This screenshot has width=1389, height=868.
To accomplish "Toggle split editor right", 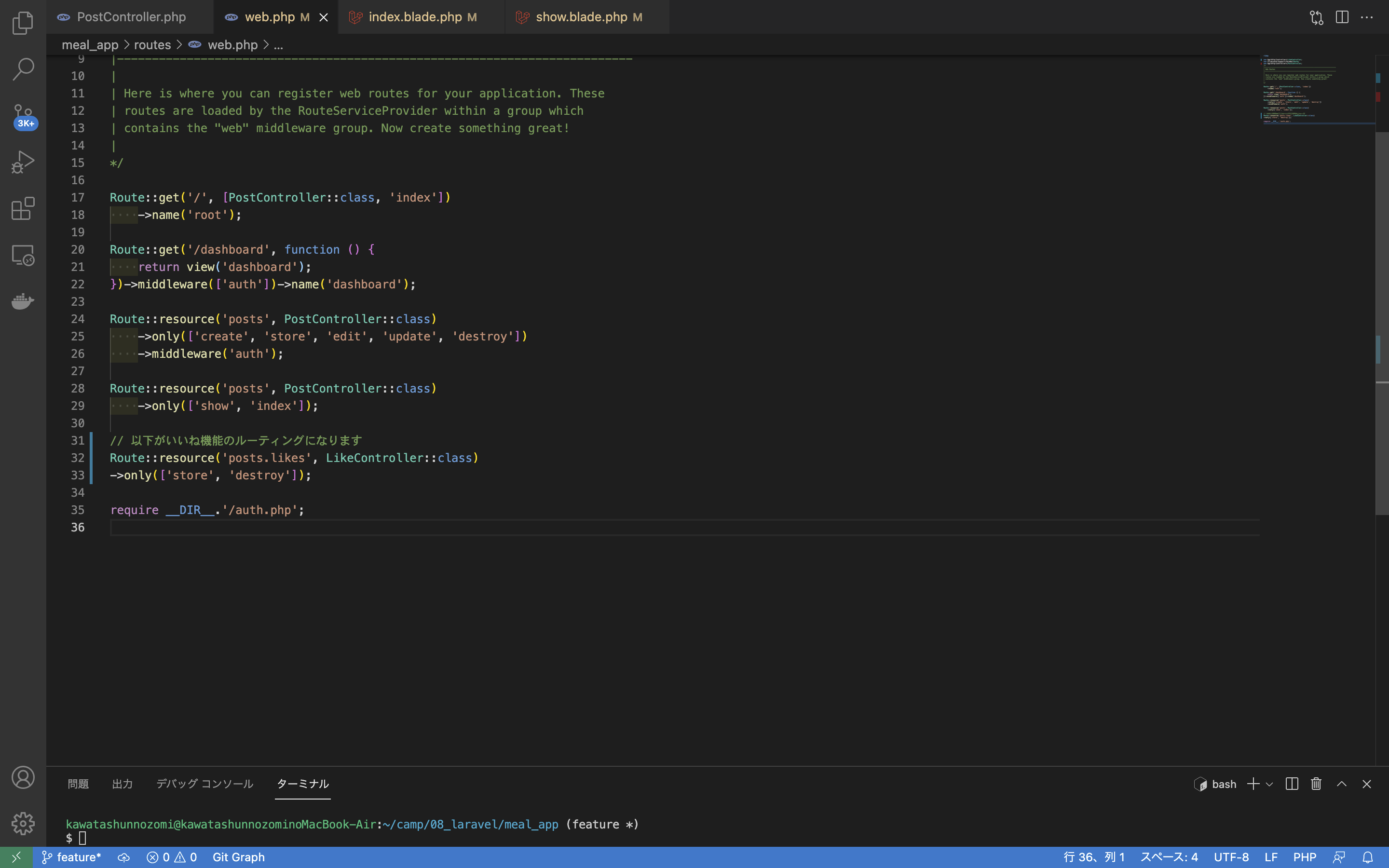I will [1342, 17].
